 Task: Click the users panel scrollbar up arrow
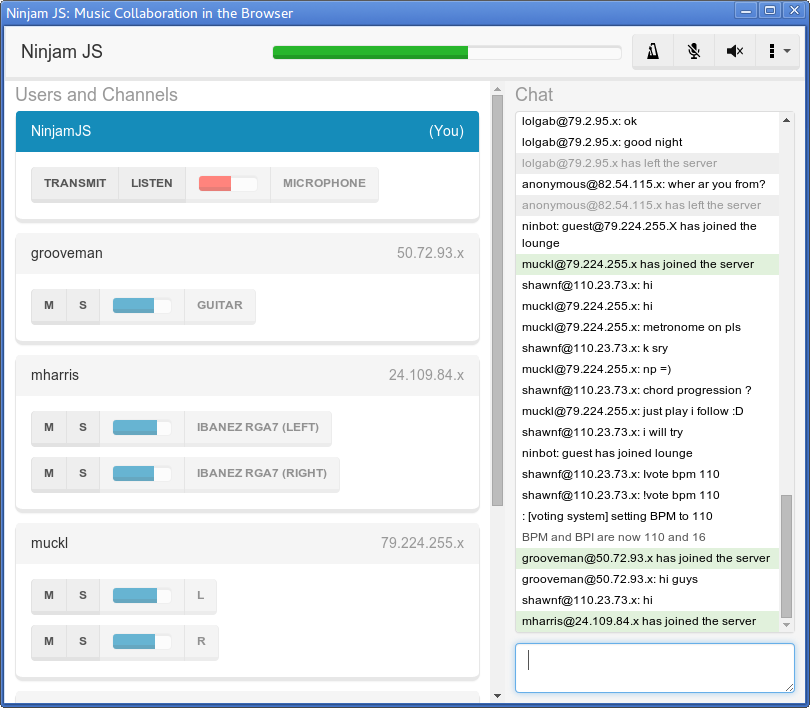[x=497, y=90]
